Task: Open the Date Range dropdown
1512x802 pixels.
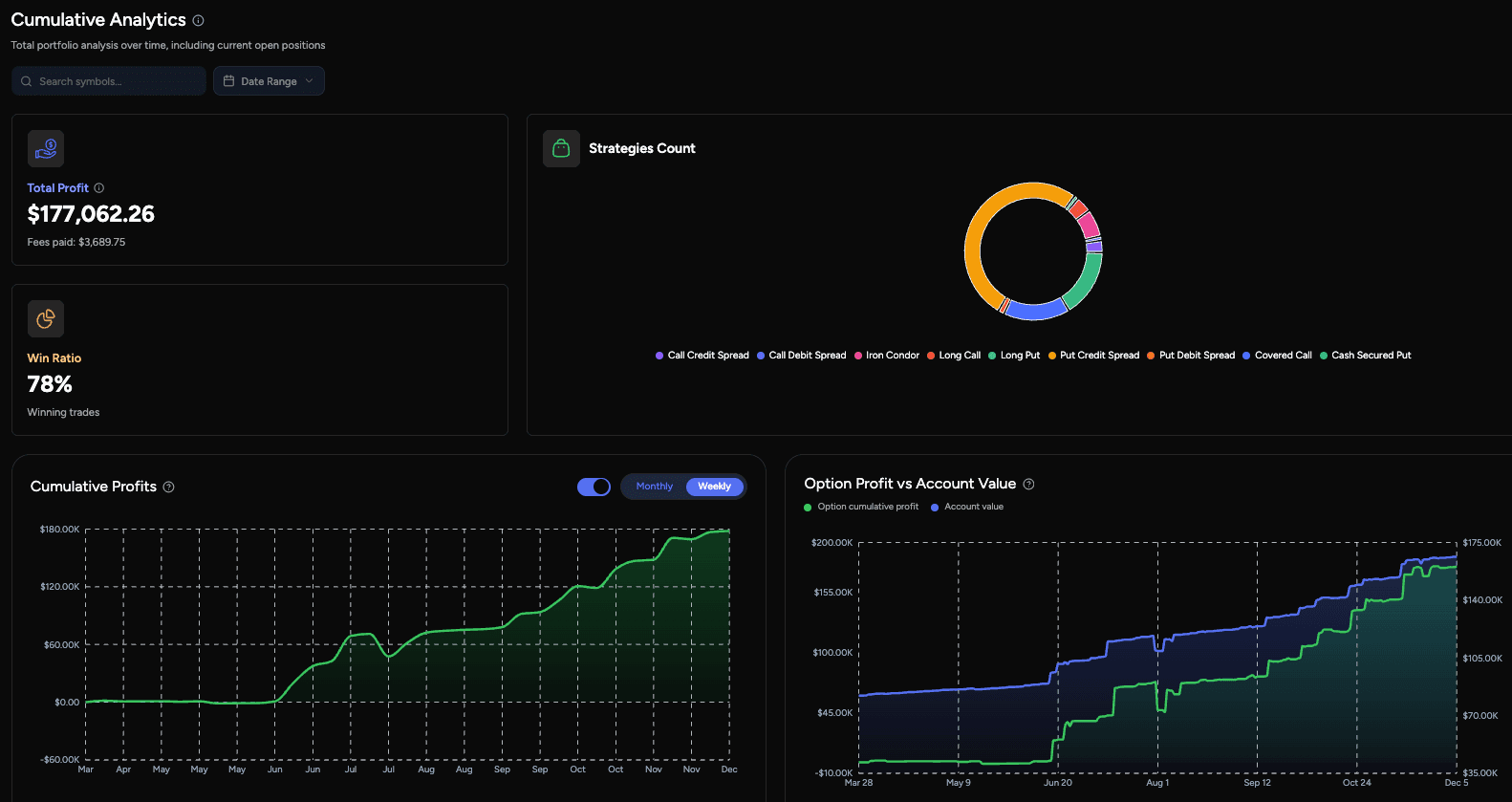Action: coord(269,81)
